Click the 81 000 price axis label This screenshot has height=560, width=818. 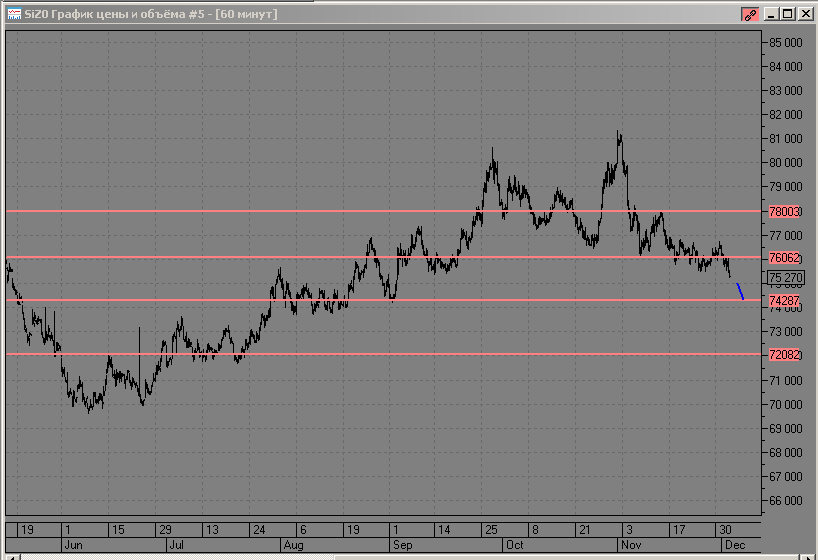point(786,139)
